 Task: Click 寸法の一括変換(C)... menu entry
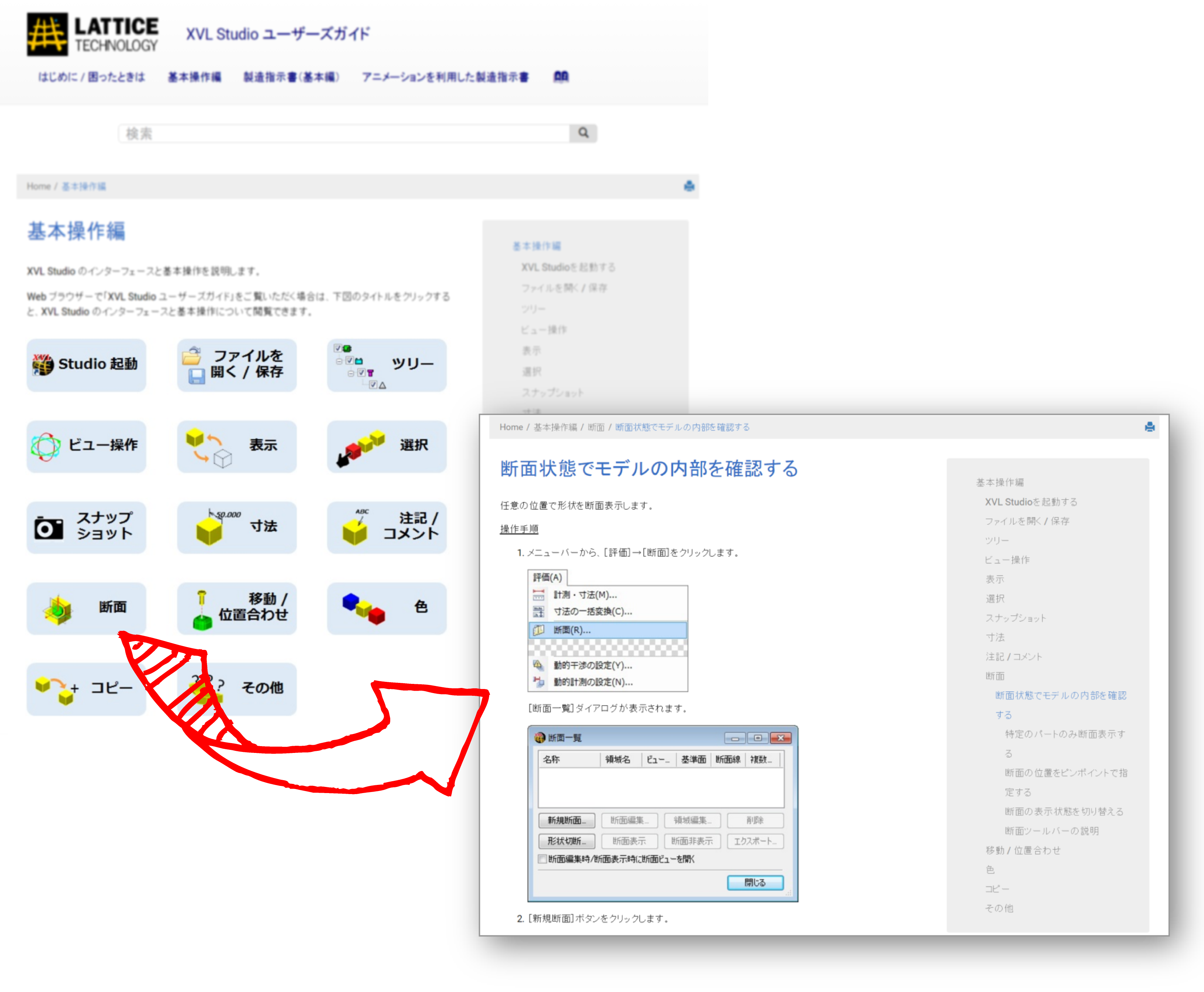[x=608, y=611]
